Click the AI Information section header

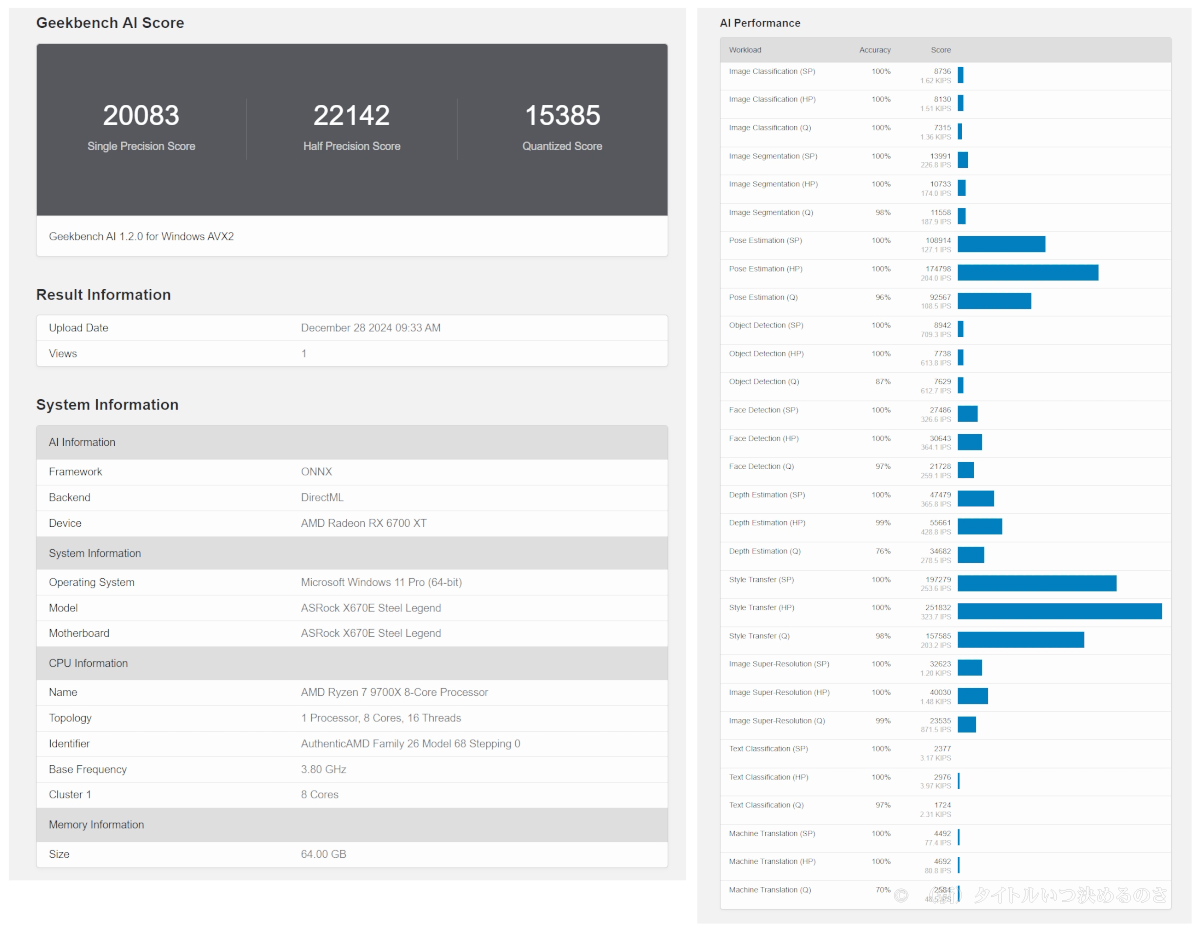point(352,442)
